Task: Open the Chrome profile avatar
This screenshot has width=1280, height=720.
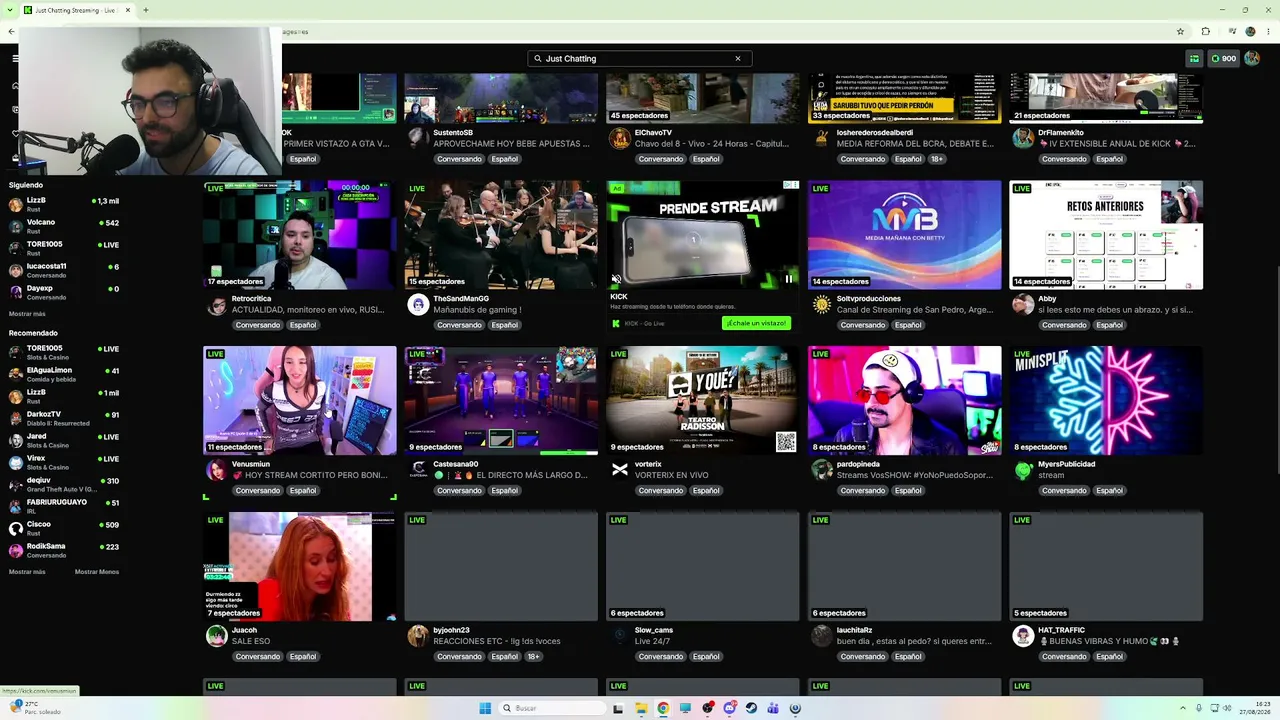Action: point(1250,31)
